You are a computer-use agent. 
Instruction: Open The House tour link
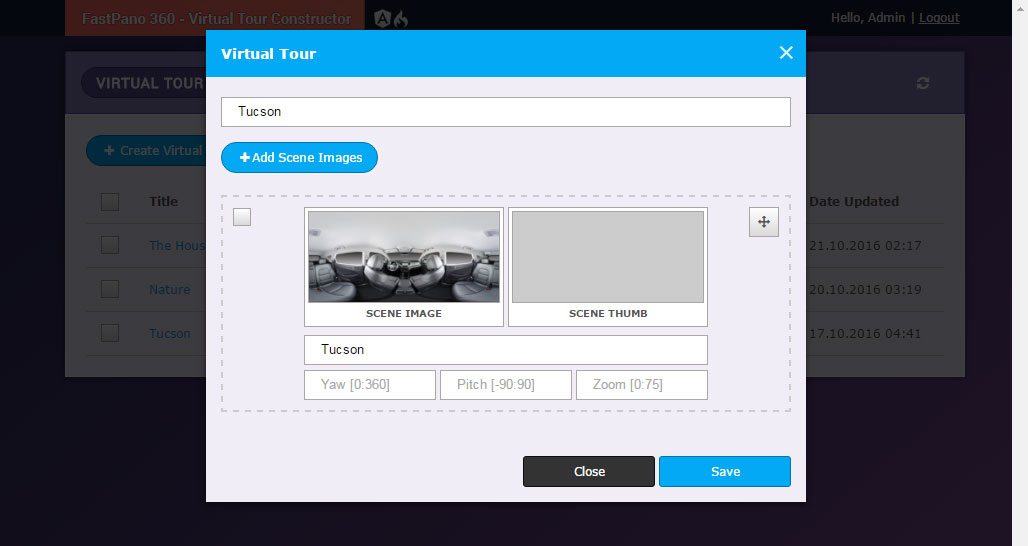click(177, 246)
